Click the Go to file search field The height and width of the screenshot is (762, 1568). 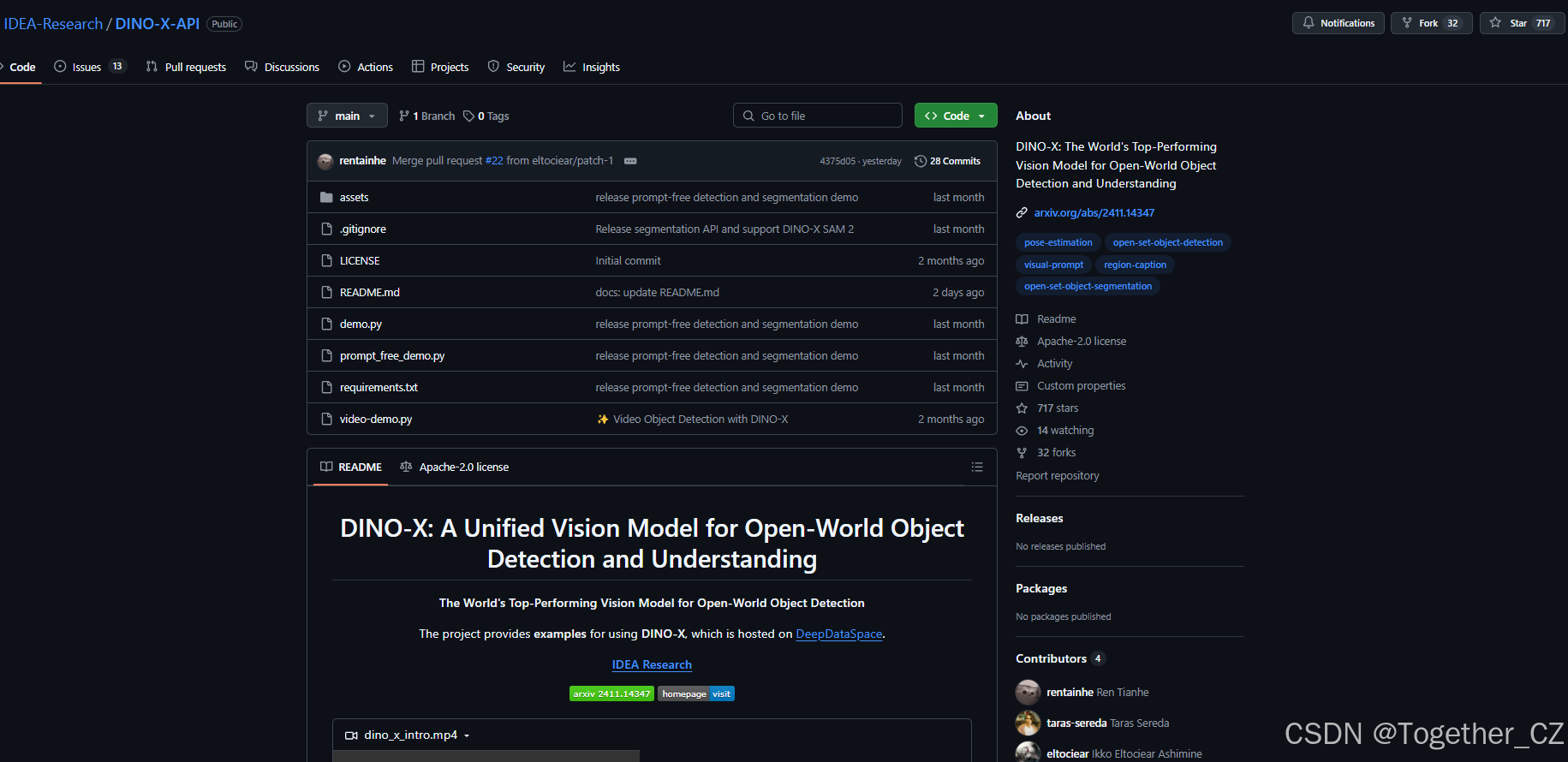(818, 116)
